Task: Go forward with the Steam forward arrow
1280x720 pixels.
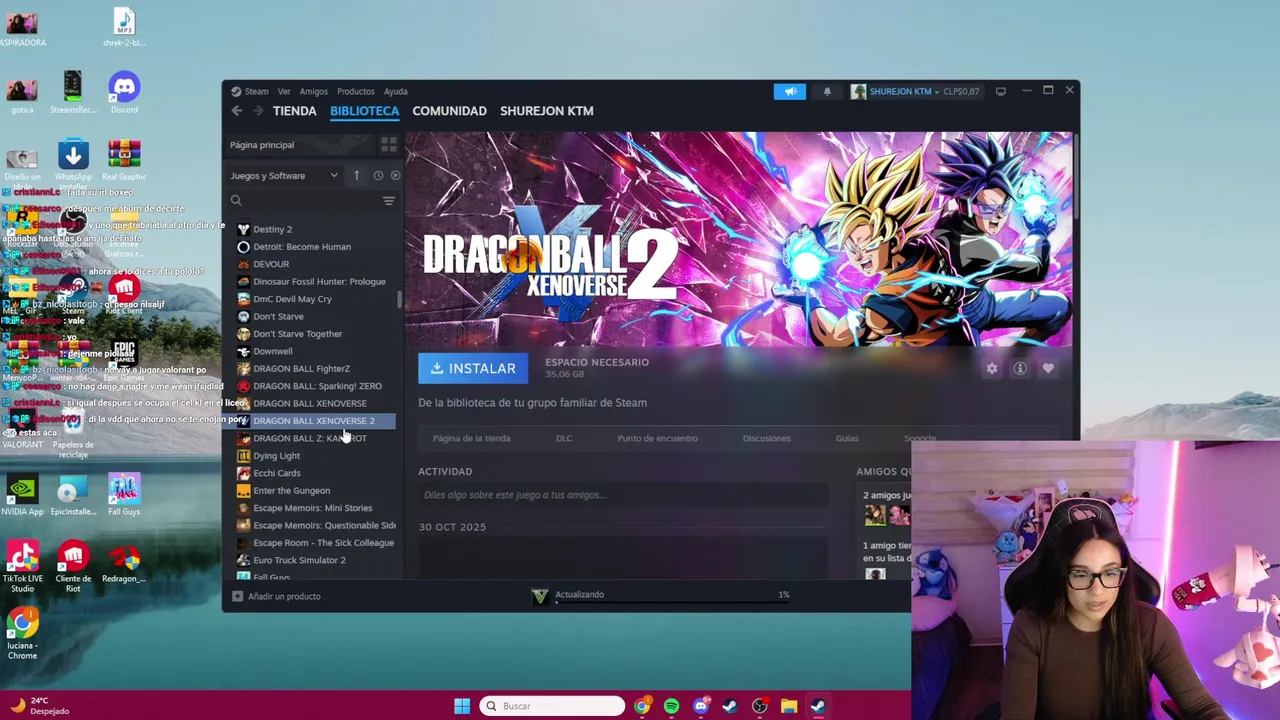Action: (258, 111)
